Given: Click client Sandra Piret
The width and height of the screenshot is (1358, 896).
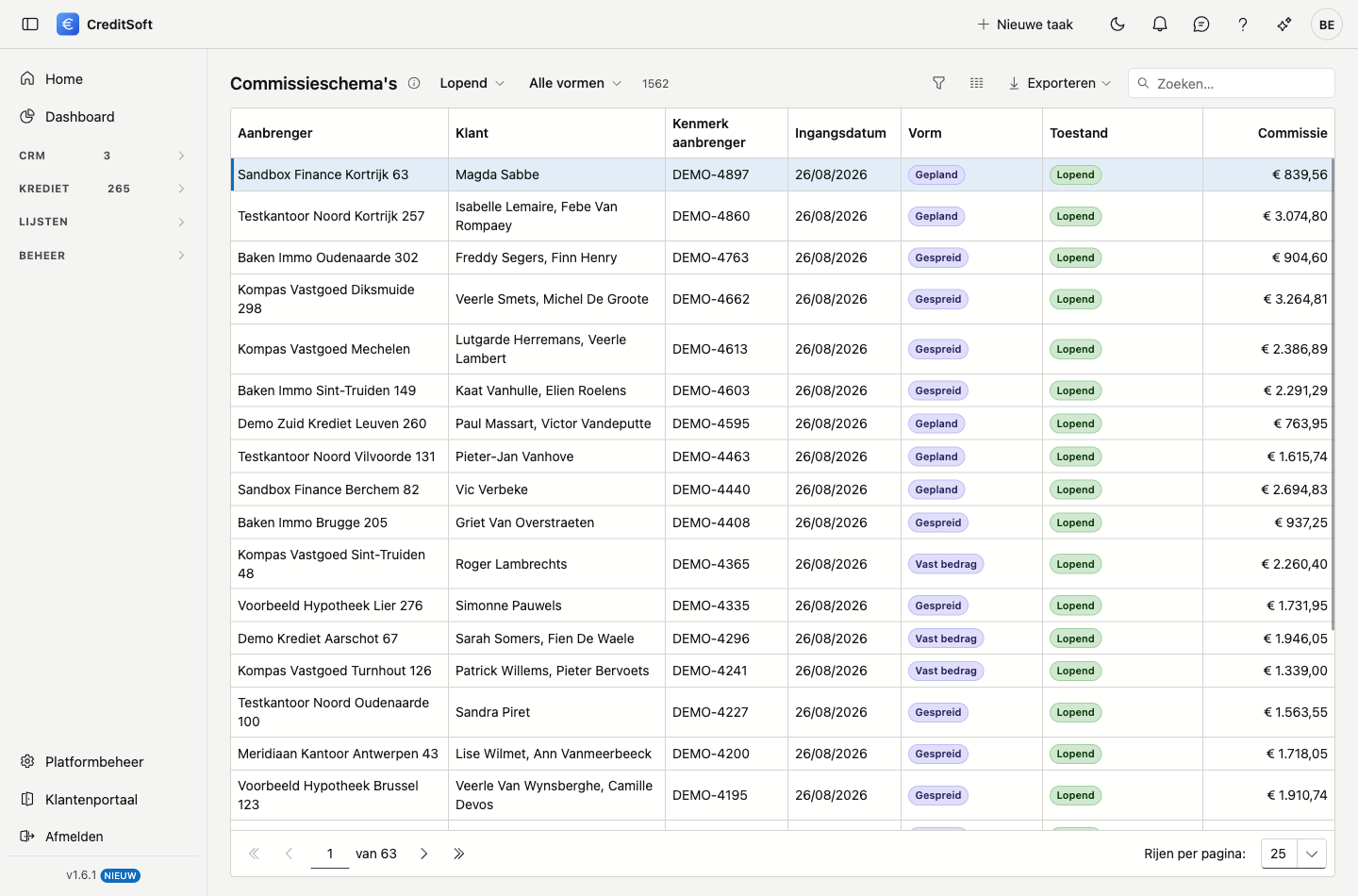Looking at the screenshot, I should (x=492, y=712).
